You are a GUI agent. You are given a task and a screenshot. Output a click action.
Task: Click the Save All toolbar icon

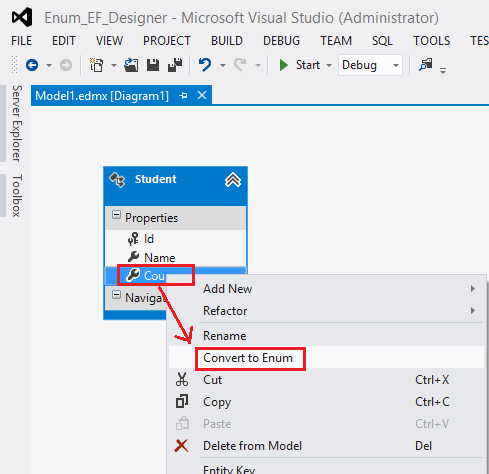(175, 65)
